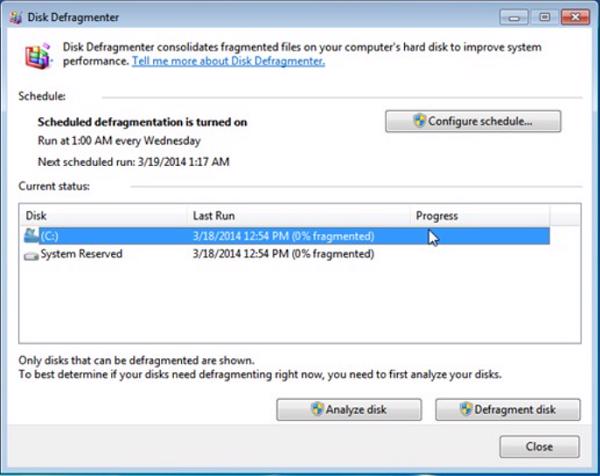Click the Last Run column header
600x476 pixels.
tap(298, 215)
